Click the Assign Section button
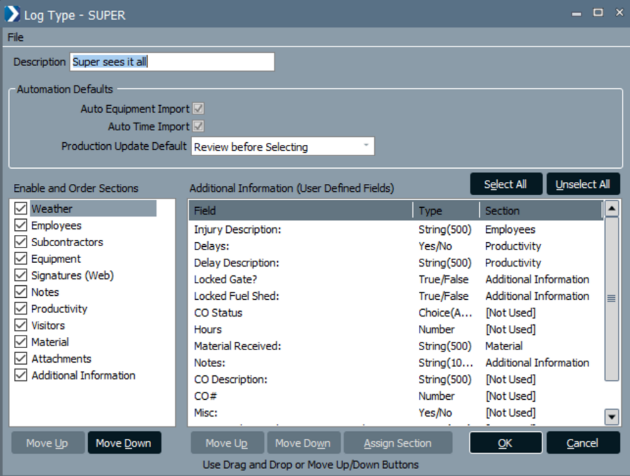Viewport: 630px width, 476px height. pos(397,443)
